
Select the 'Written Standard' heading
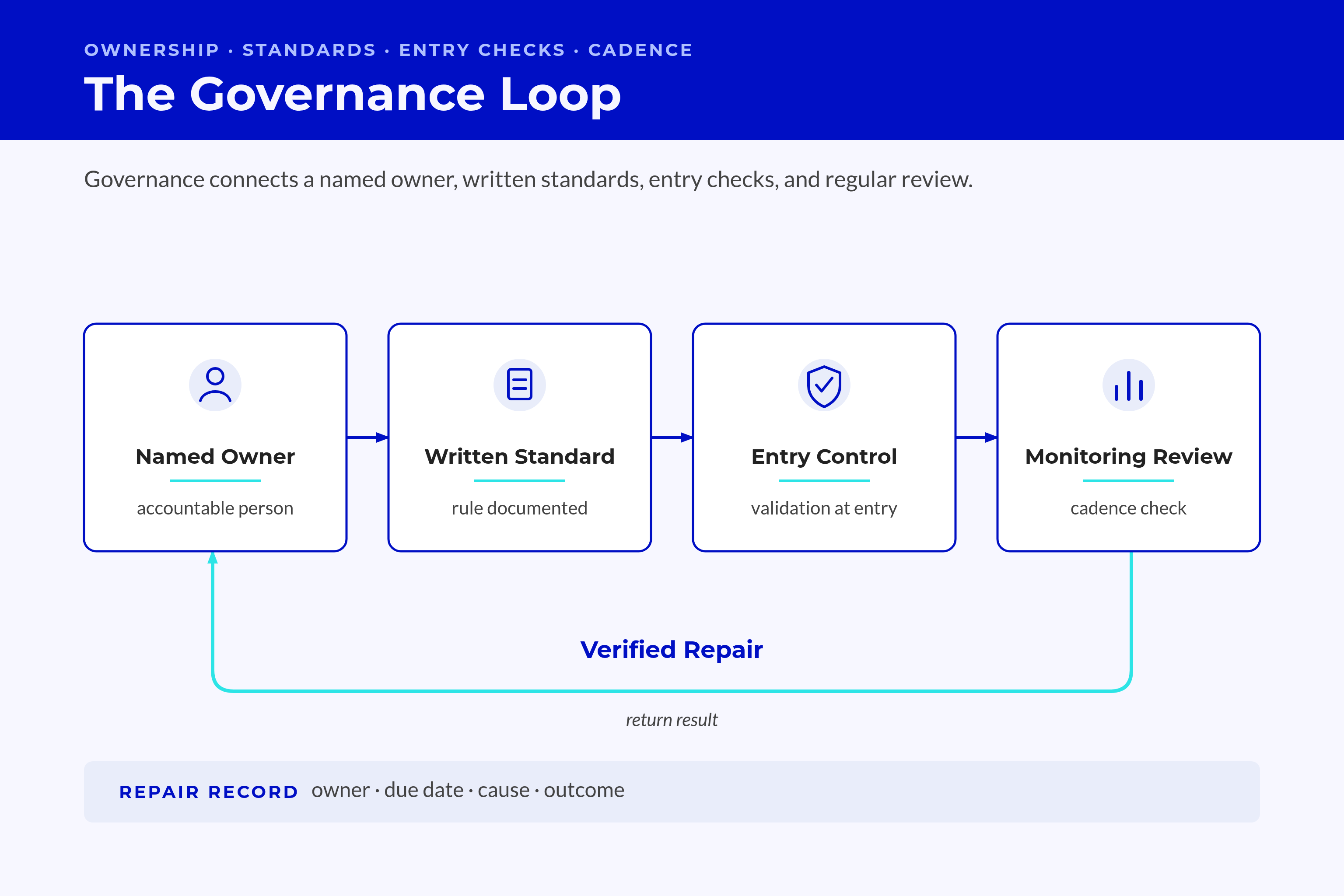(519, 457)
